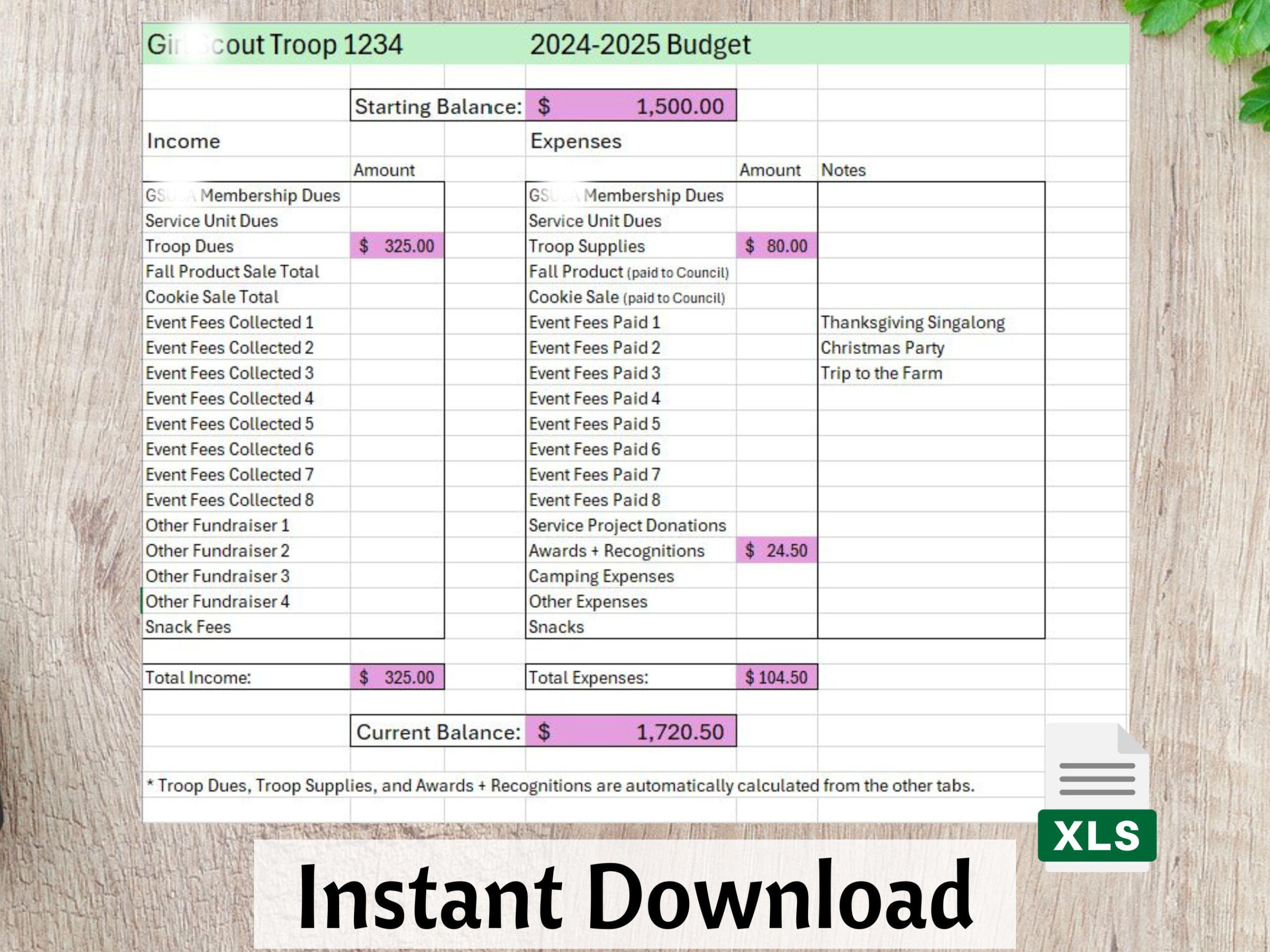
Task: Select the Troop Dues $325.00 cell
Action: (x=397, y=245)
